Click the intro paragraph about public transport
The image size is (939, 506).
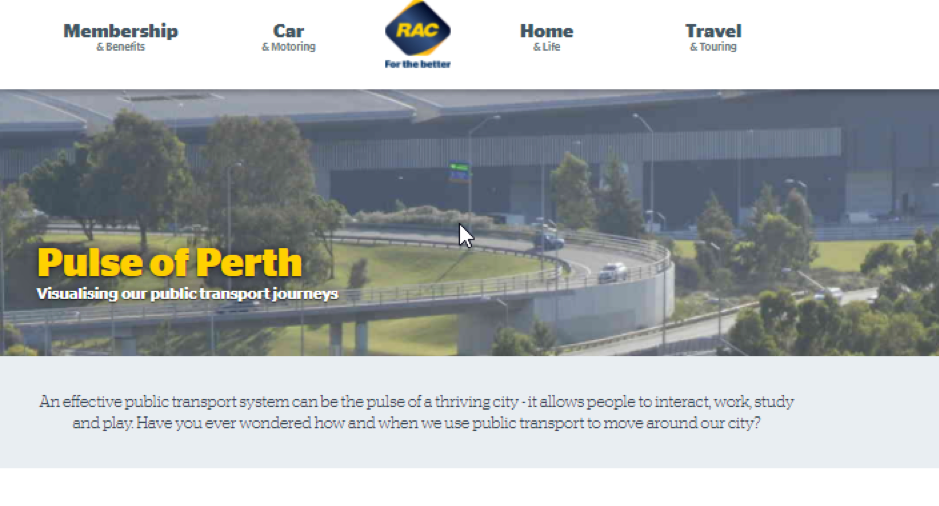coord(417,412)
